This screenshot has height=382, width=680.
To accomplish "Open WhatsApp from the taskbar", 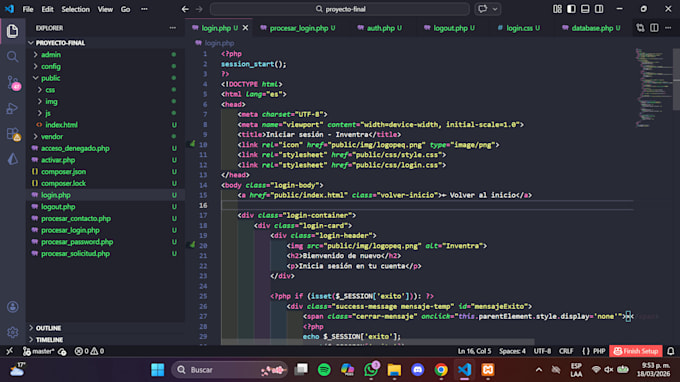I will [371, 370].
